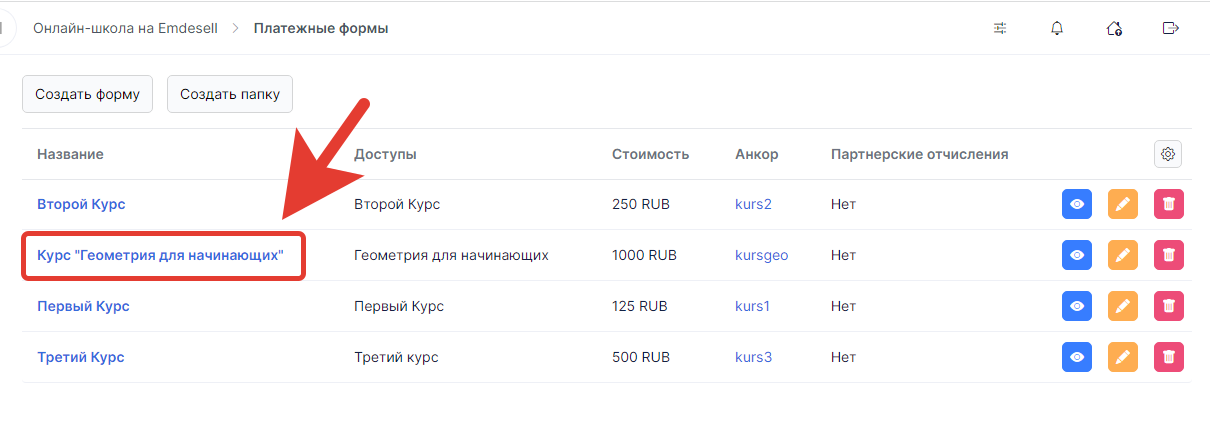1210x432 pixels.
Task: Open the notifications bell icon
Action: (x=1057, y=28)
